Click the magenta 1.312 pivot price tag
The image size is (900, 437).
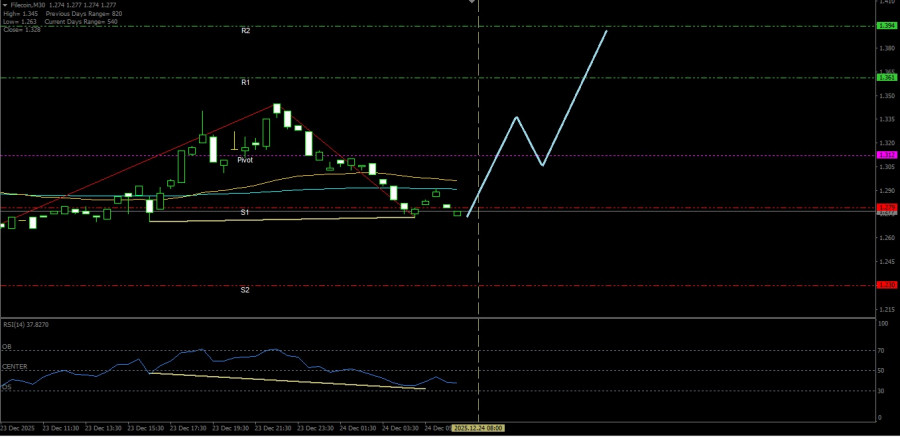[886, 155]
